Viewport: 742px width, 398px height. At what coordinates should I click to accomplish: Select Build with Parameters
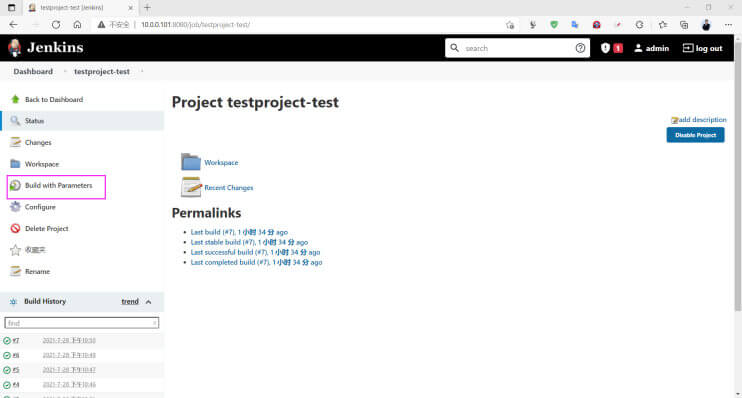(x=59, y=186)
